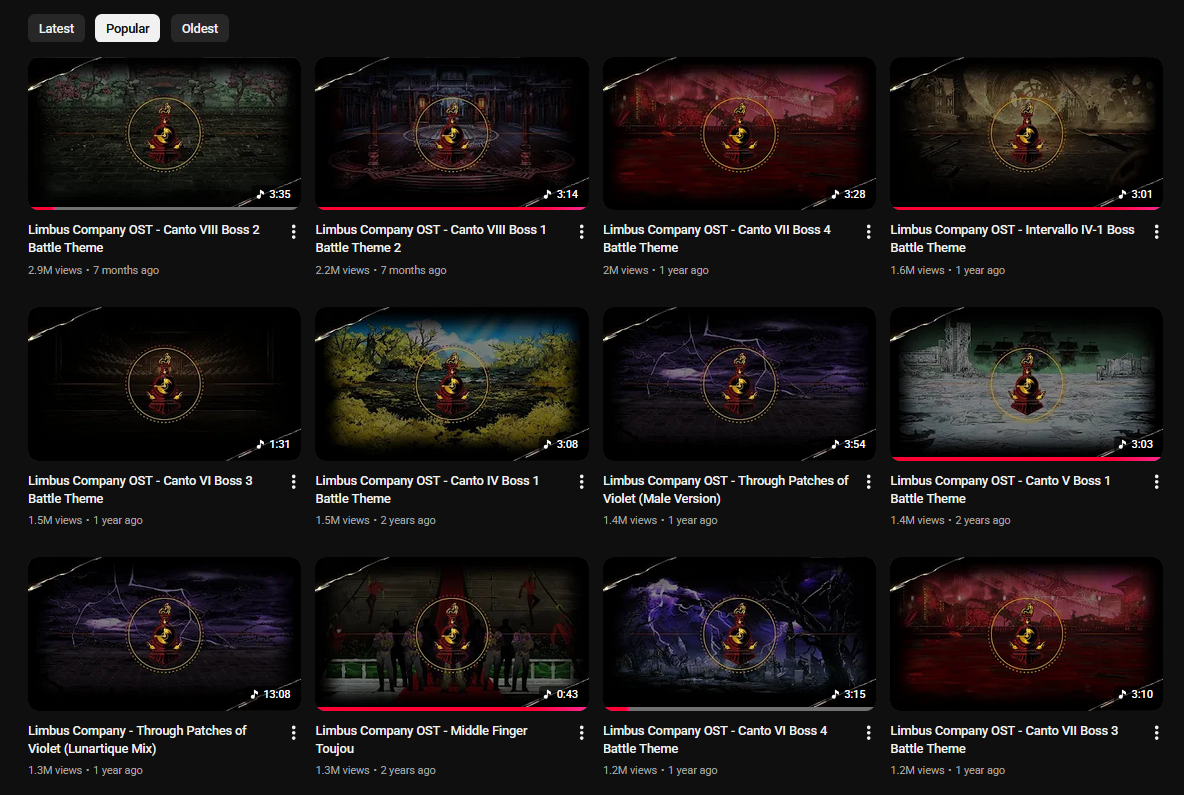This screenshot has width=1184, height=795.
Task: Play the 0:43 Middle Finger Toujou thumbnail
Action: (452, 633)
